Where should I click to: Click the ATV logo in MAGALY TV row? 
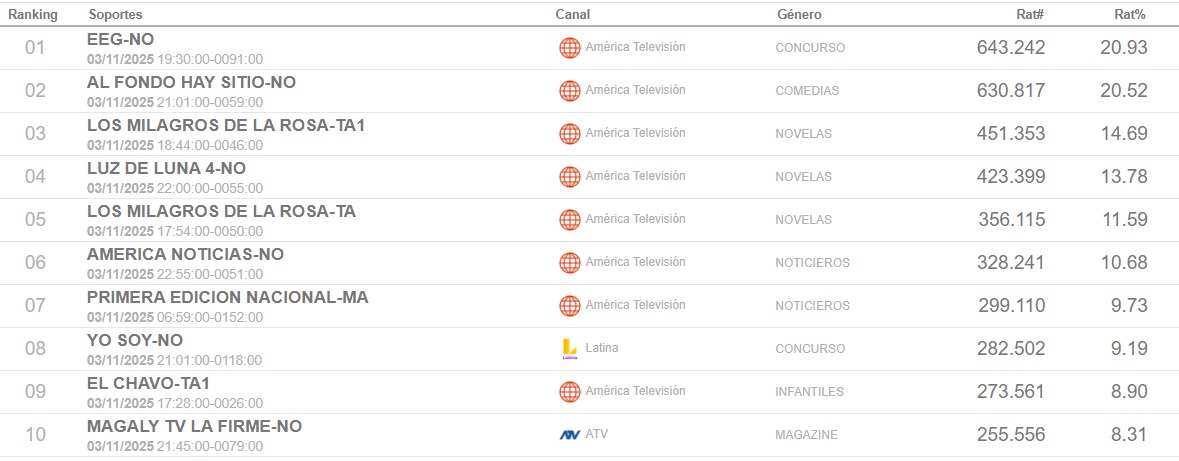569,435
